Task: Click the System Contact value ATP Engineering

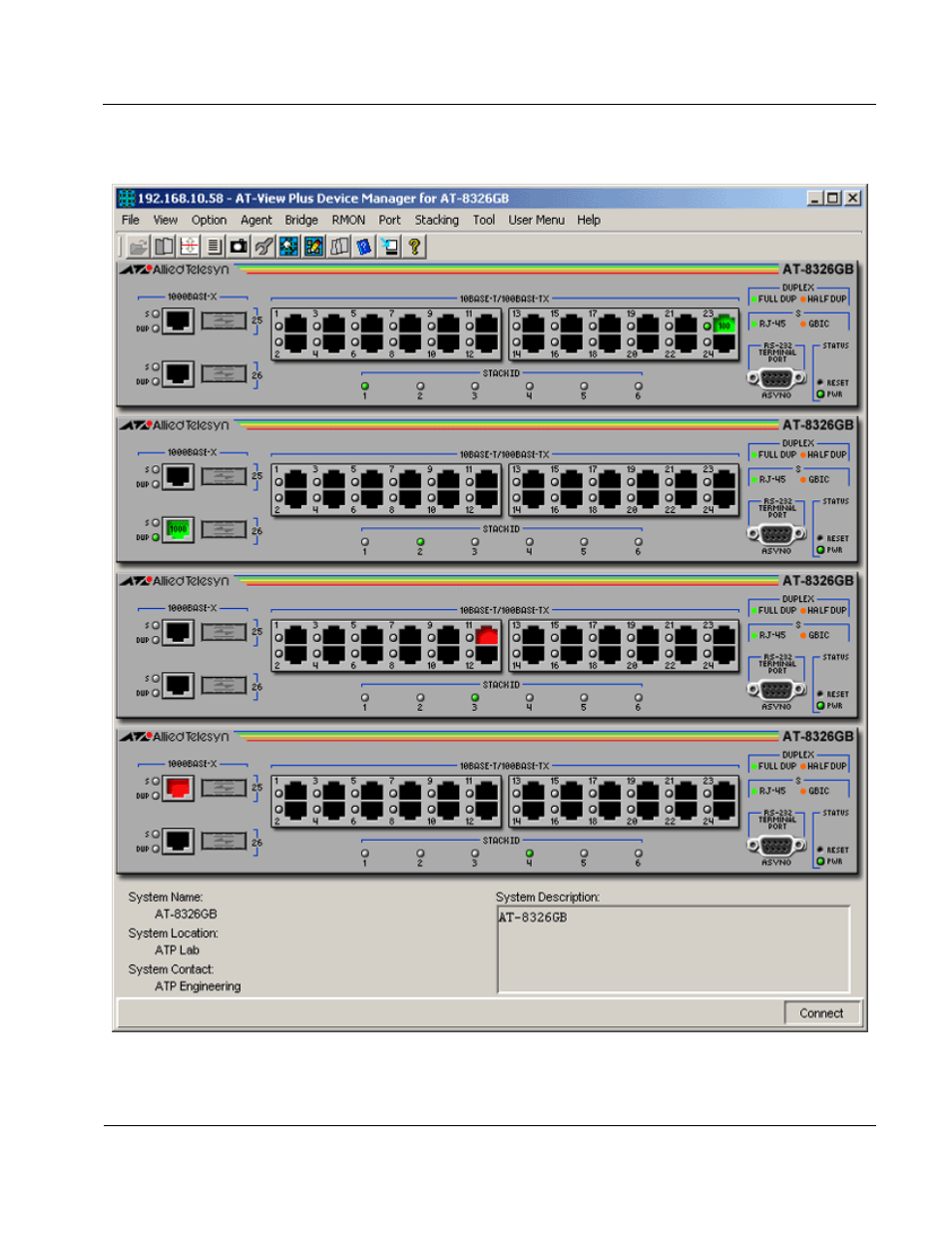Action: (198, 986)
